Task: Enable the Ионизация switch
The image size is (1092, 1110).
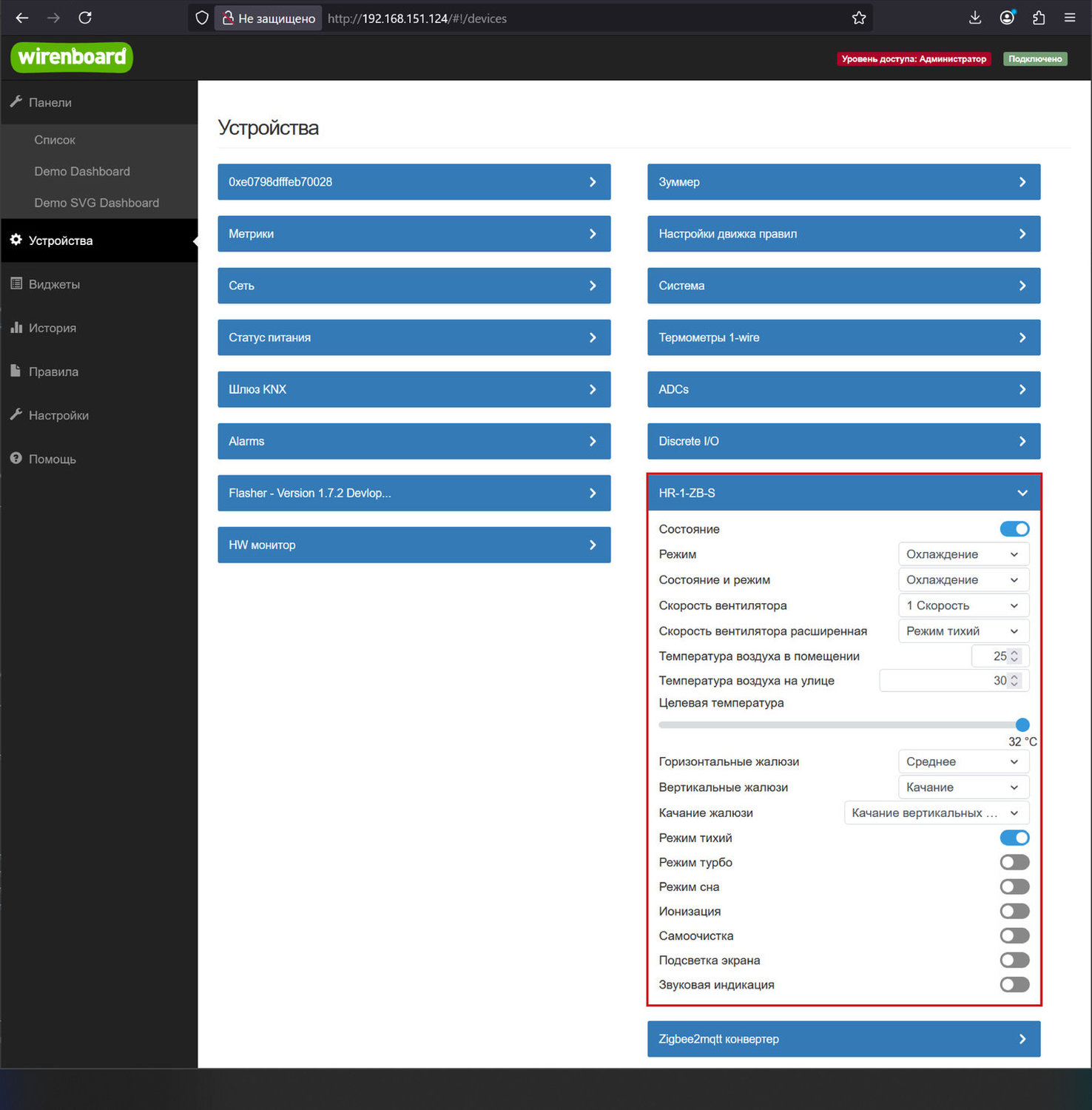Action: 1014,911
